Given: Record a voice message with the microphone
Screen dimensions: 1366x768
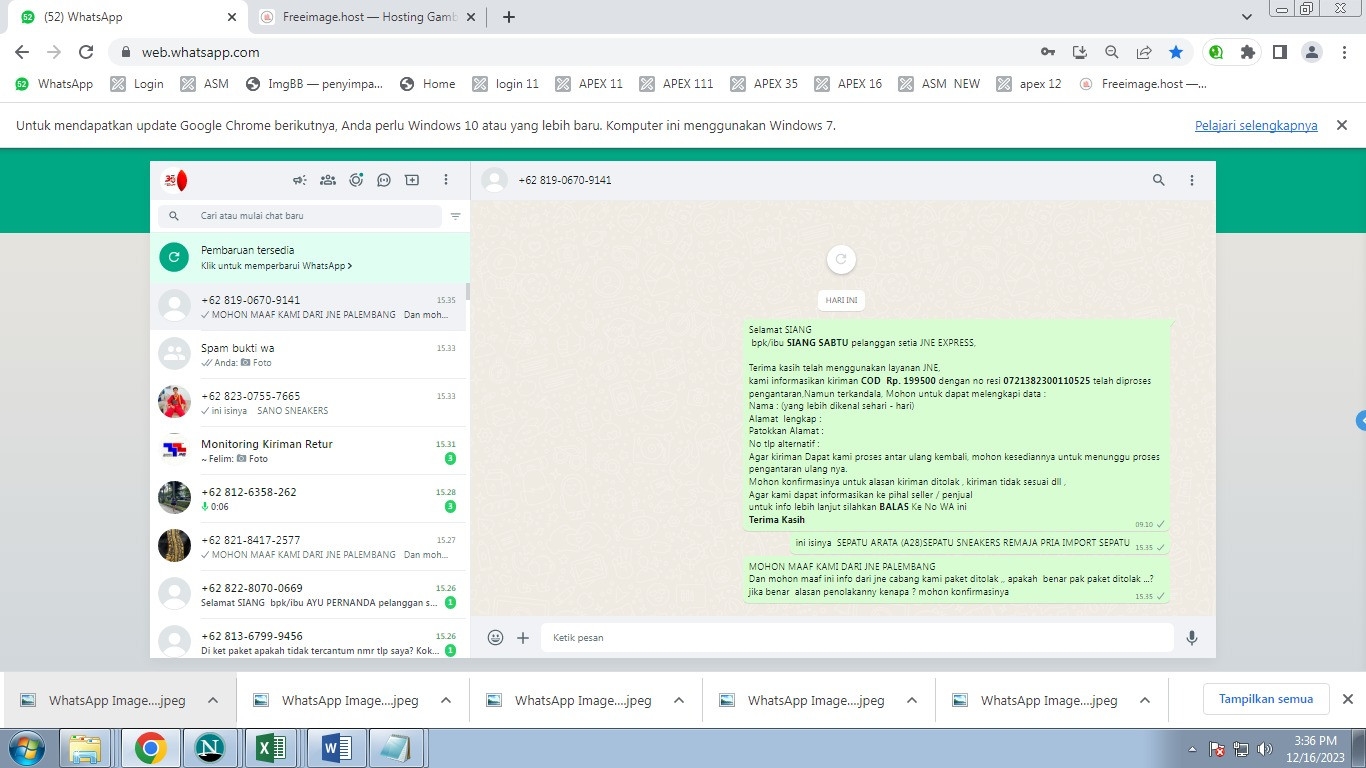Looking at the screenshot, I should tap(1191, 637).
